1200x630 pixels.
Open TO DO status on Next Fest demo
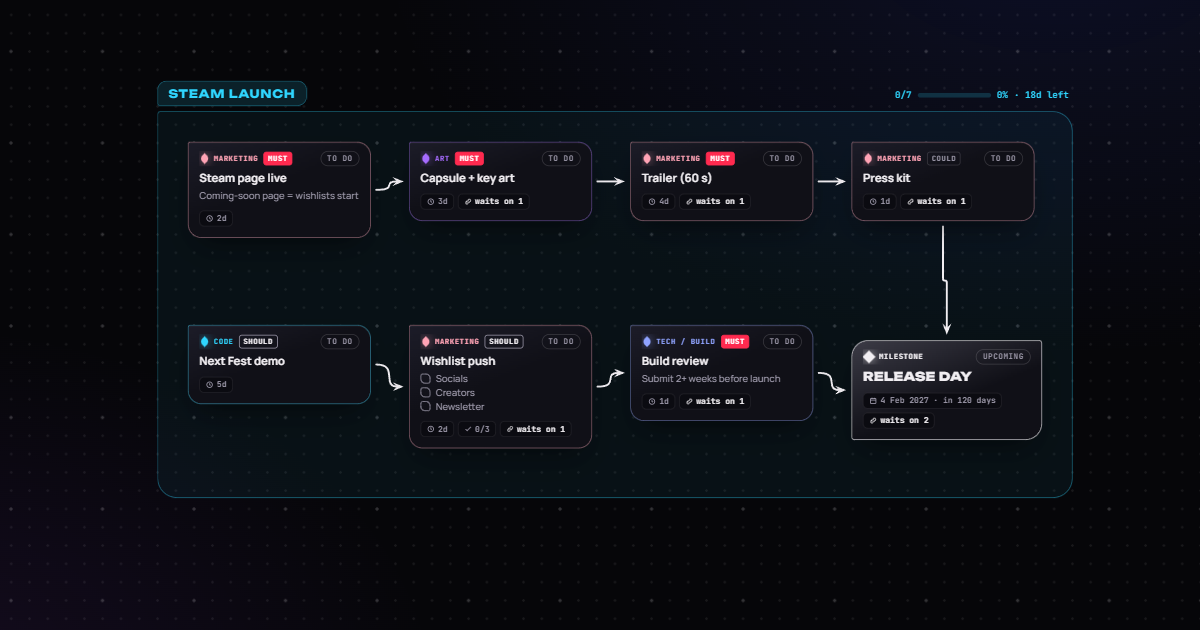(x=340, y=341)
